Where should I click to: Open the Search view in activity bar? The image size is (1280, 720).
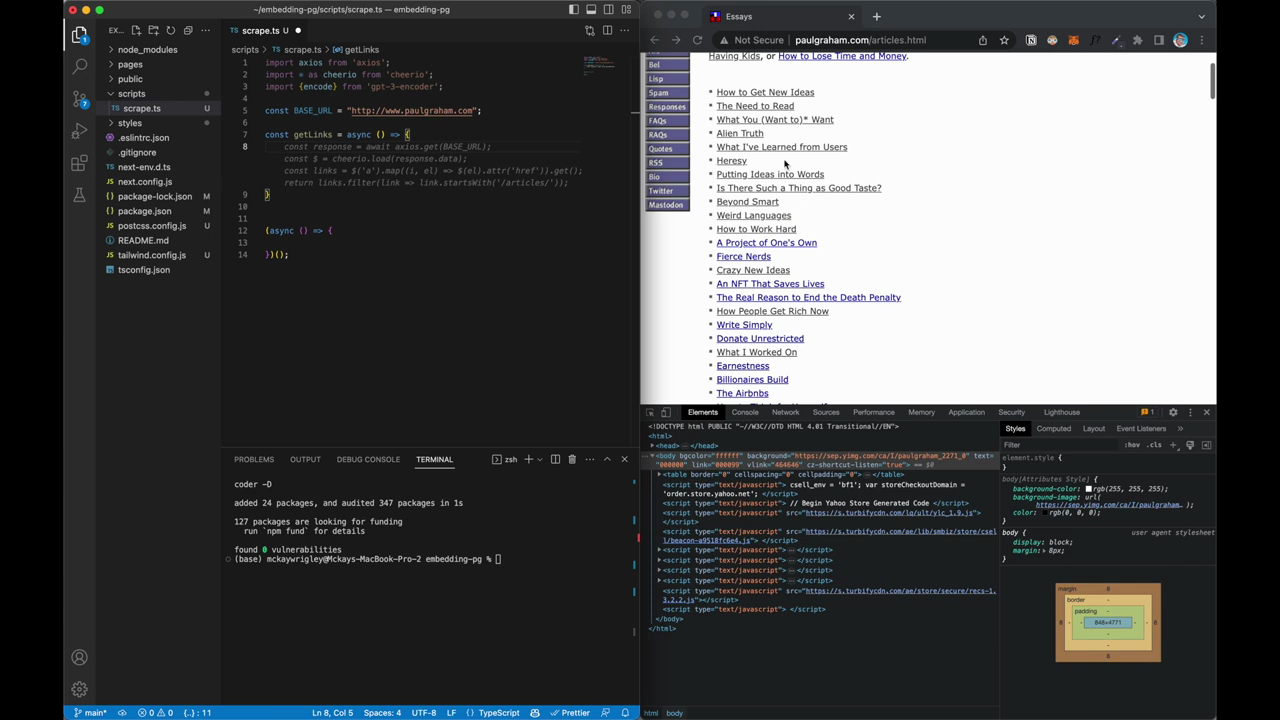click(79, 67)
